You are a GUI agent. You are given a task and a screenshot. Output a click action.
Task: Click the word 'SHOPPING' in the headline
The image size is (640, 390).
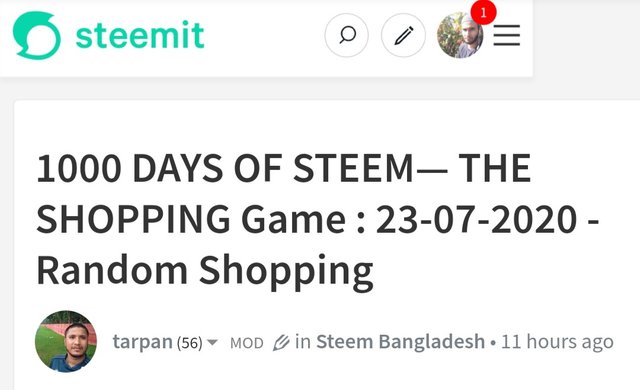[x=133, y=219]
